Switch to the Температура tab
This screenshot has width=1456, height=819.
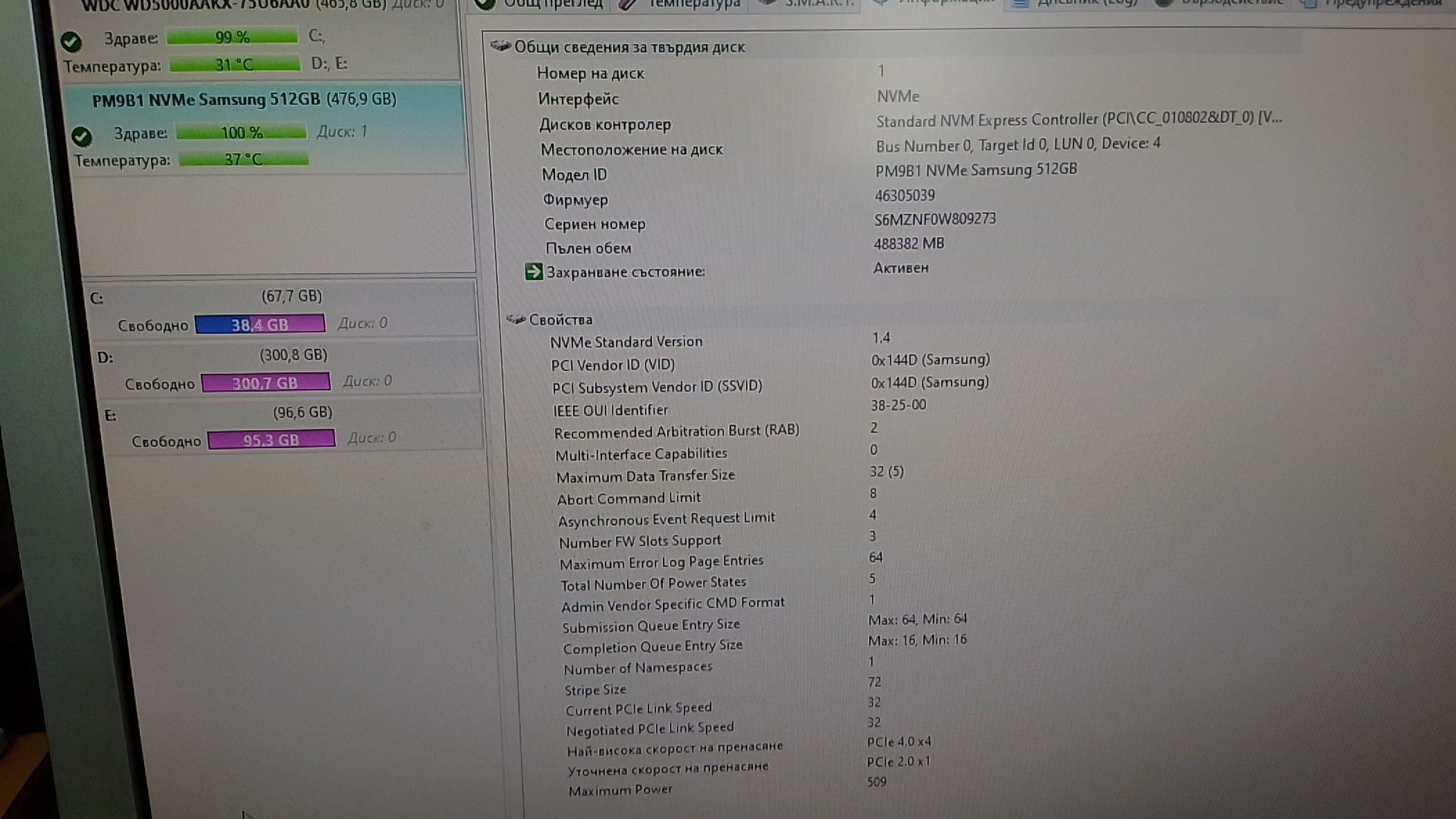(x=680, y=4)
